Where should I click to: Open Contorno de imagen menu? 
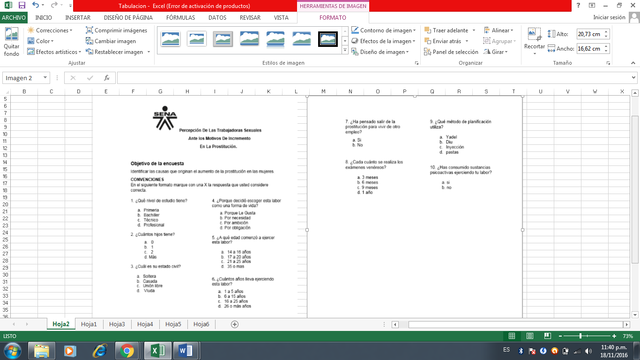click(x=384, y=30)
